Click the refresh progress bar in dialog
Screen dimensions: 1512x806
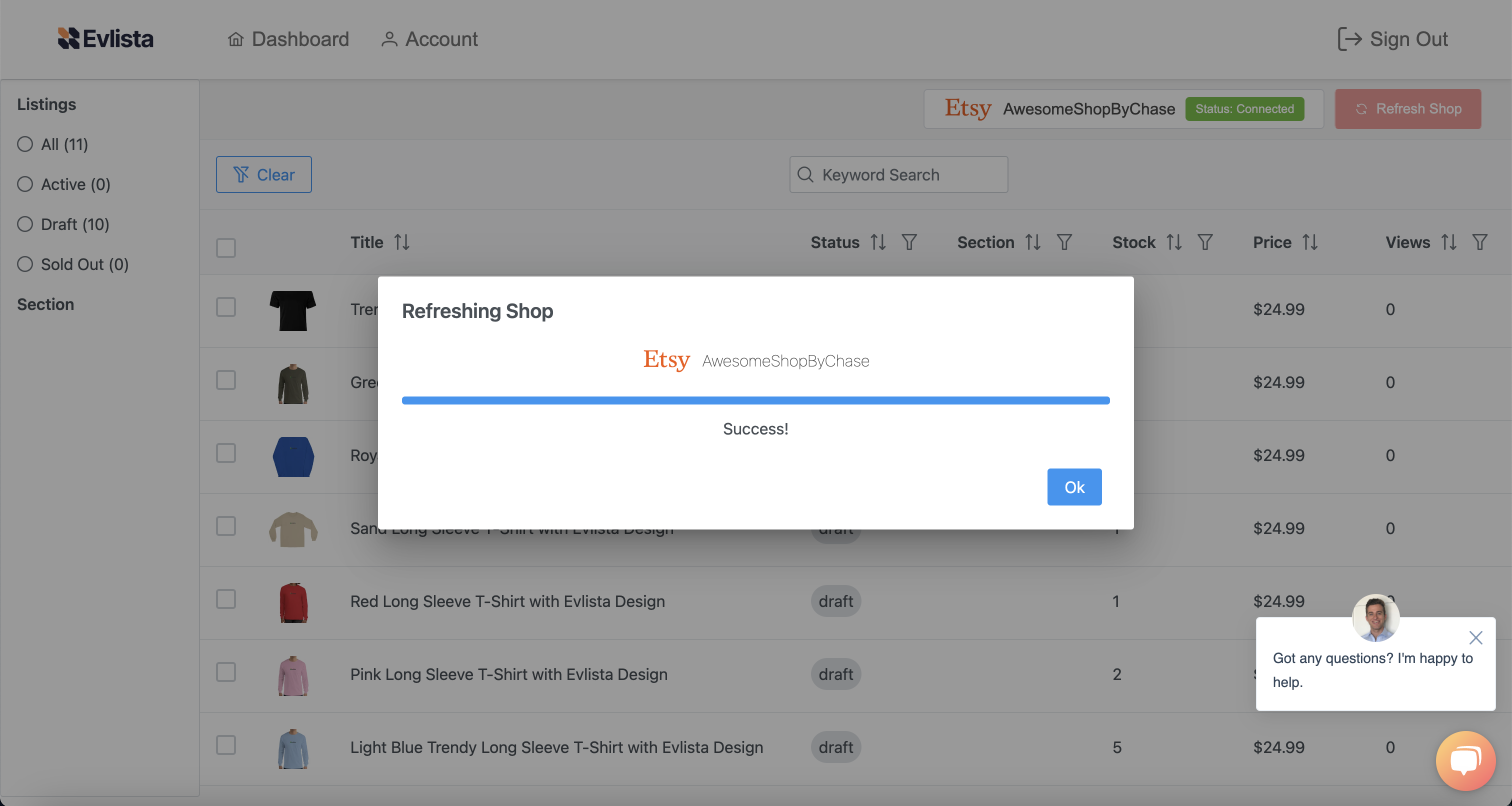coord(755,400)
